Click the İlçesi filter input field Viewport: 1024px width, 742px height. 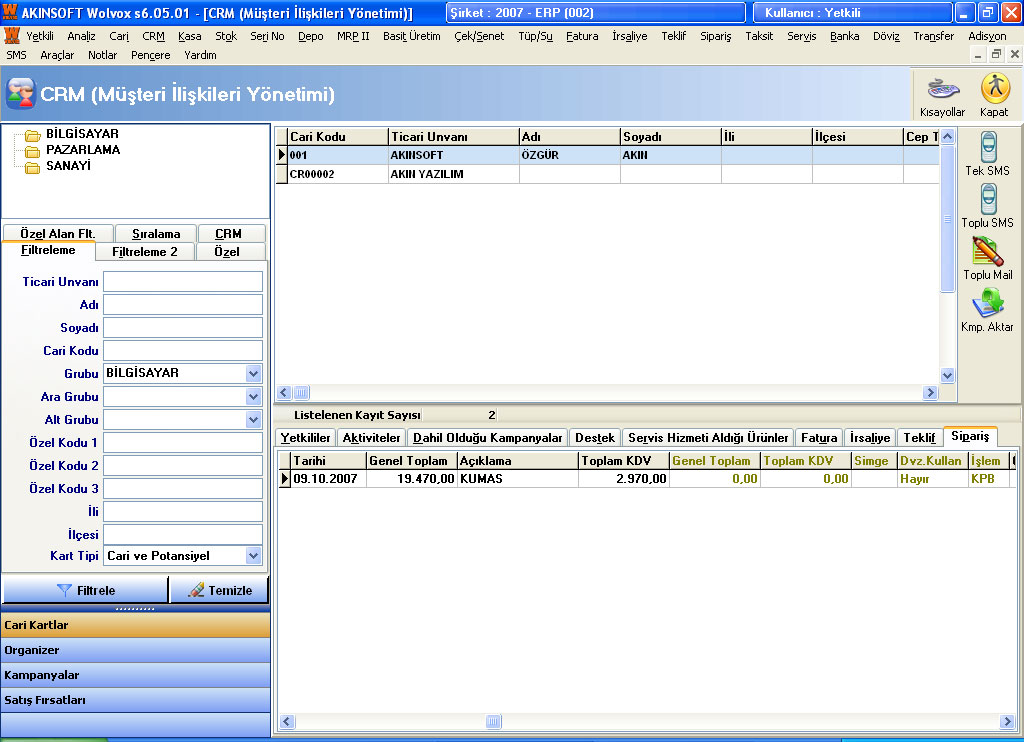[x=183, y=534]
